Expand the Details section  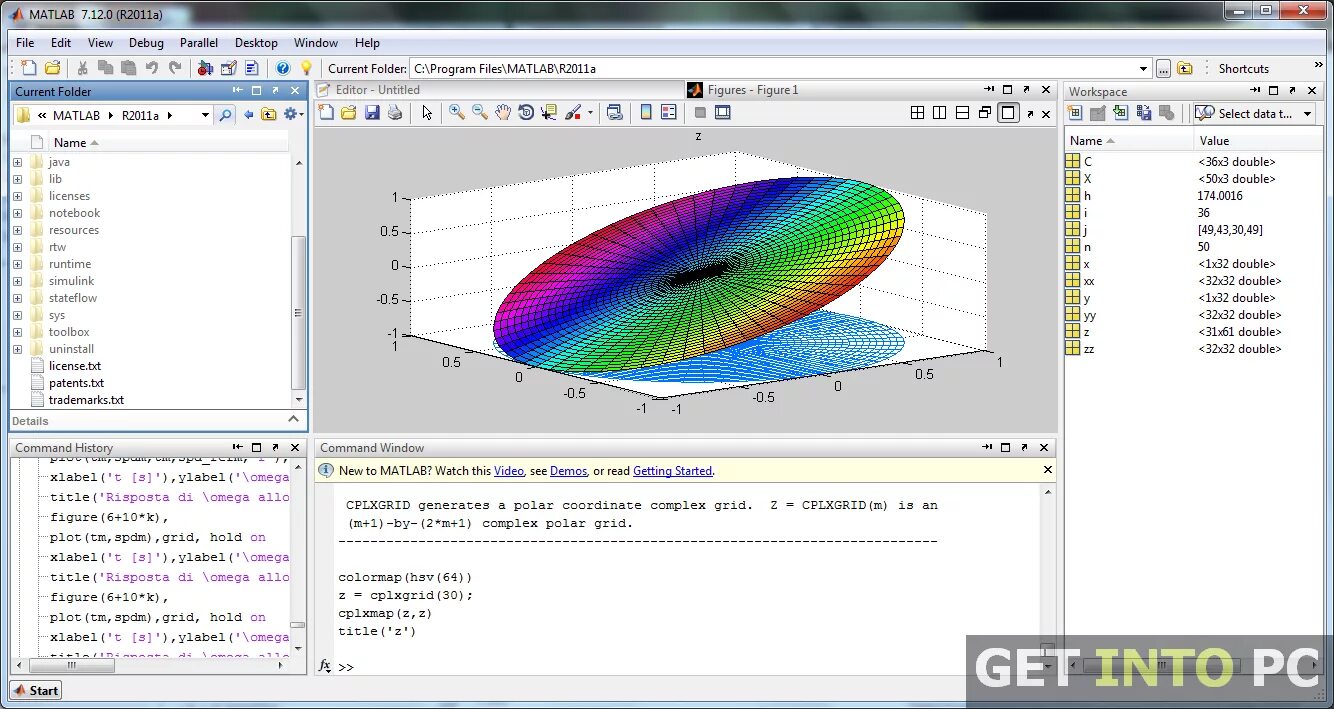(294, 420)
